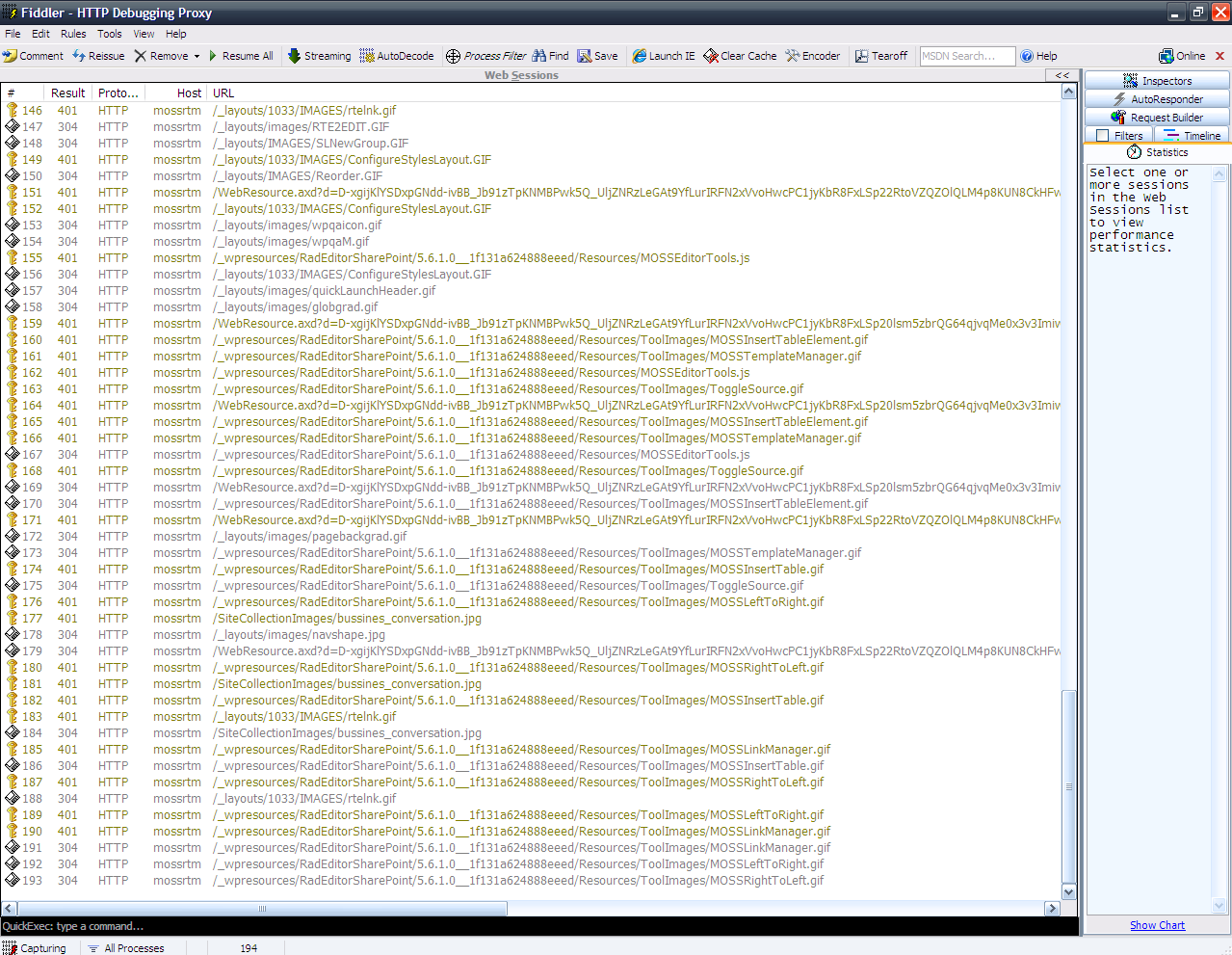Click the sessions horizontal scrollbar thumb

(x=262, y=908)
